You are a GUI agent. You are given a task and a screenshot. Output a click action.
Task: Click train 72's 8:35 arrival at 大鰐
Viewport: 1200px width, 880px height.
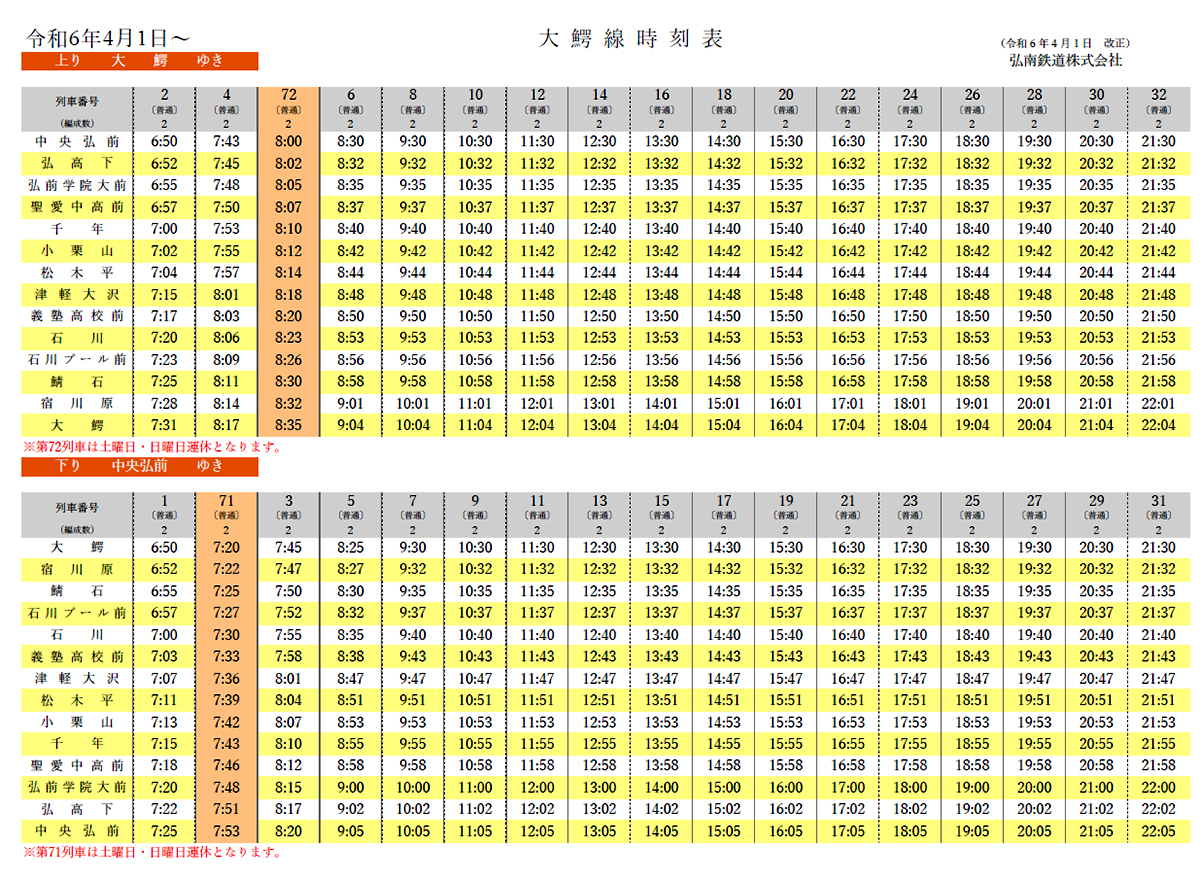tap(288, 425)
